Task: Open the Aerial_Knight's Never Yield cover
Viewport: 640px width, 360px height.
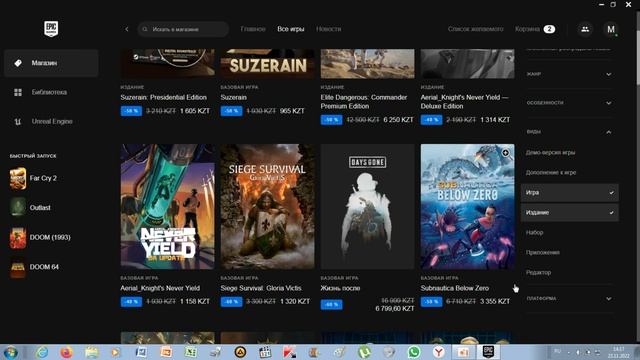Action: point(167,207)
